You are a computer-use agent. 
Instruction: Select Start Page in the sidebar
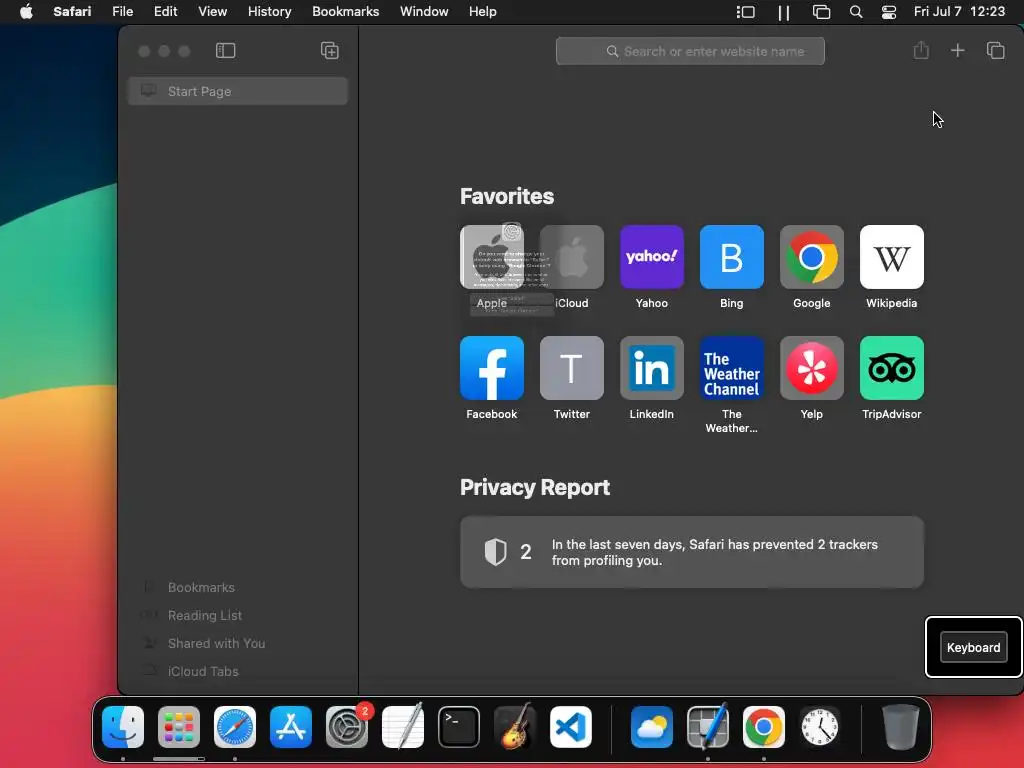click(238, 91)
